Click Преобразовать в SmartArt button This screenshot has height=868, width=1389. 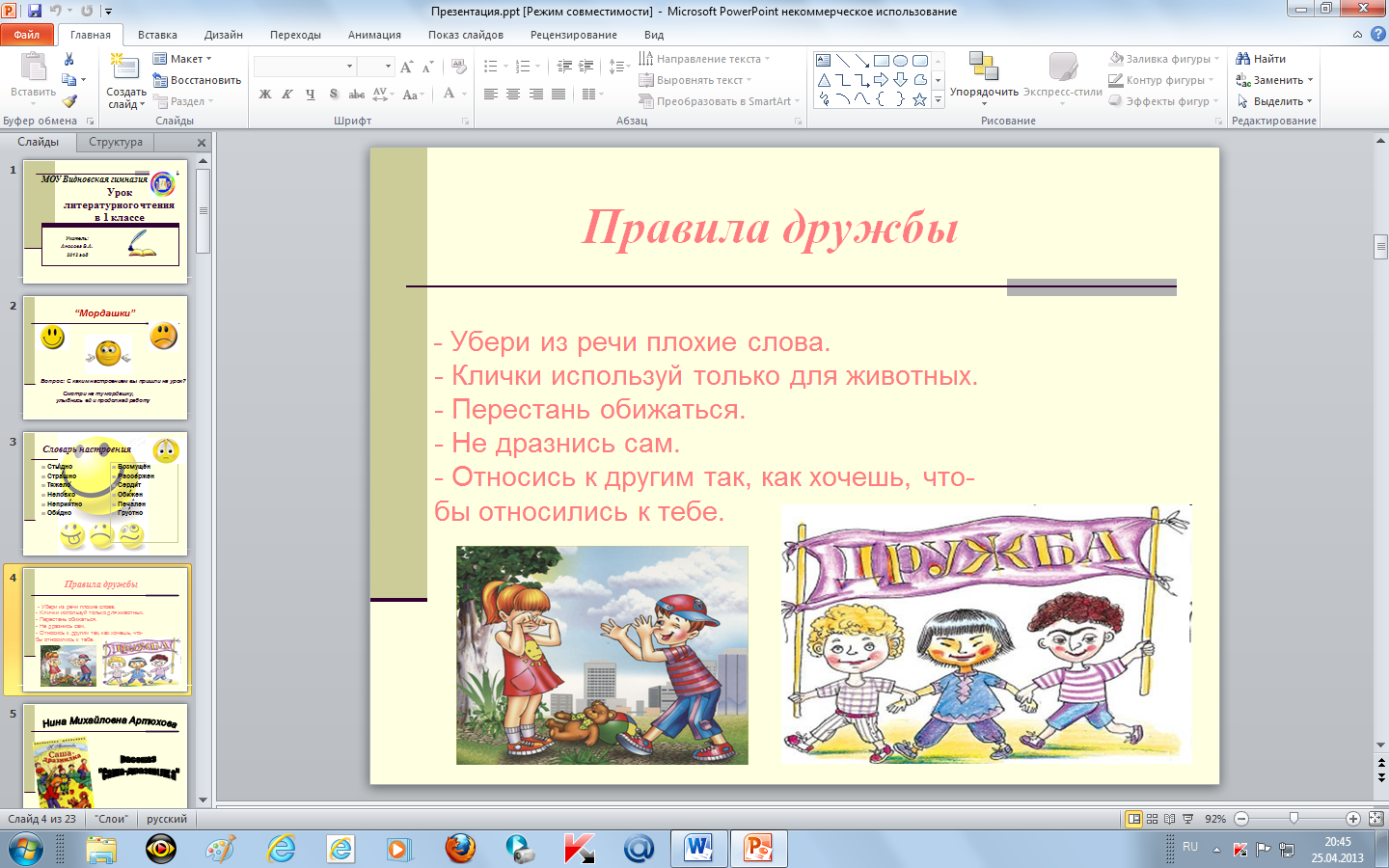tap(720, 101)
